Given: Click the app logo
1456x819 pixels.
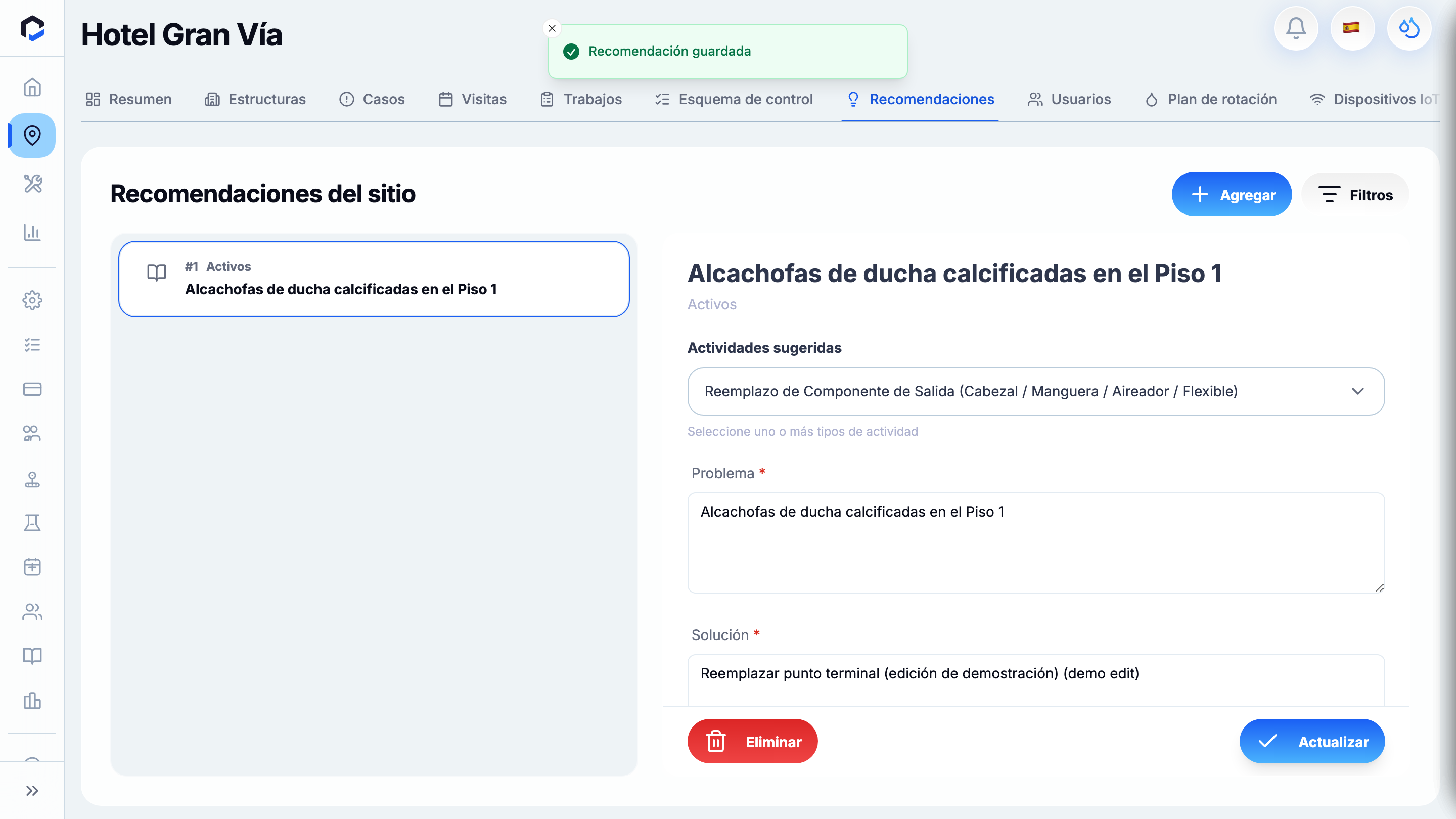Looking at the screenshot, I should pos(32,28).
